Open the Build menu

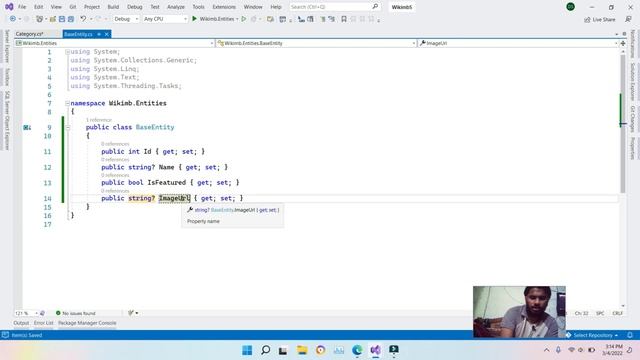(113, 7)
